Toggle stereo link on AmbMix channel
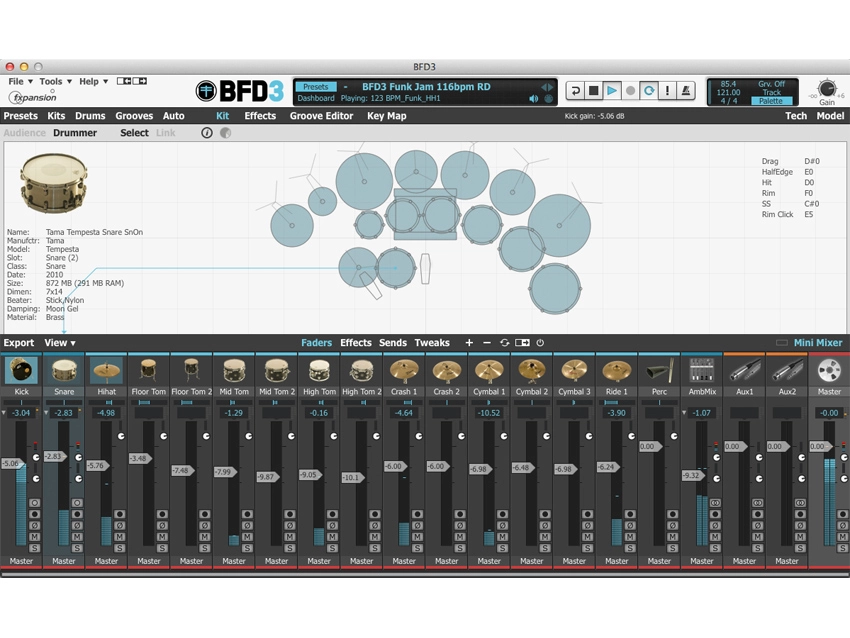This screenshot has height=638, width=850. pyautogui.click(x=715, y=502)
